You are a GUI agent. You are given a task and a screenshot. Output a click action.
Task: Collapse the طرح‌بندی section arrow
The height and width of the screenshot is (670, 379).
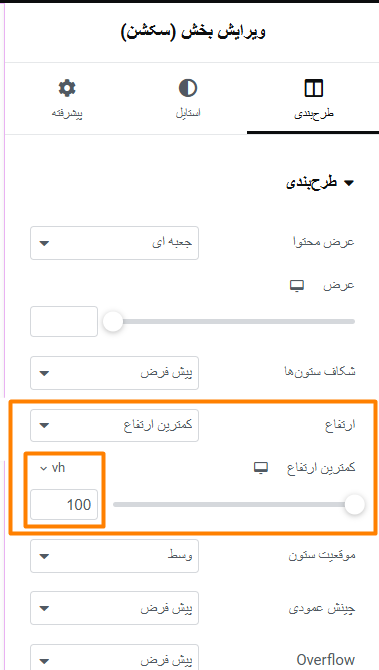[x=349, y=183]
